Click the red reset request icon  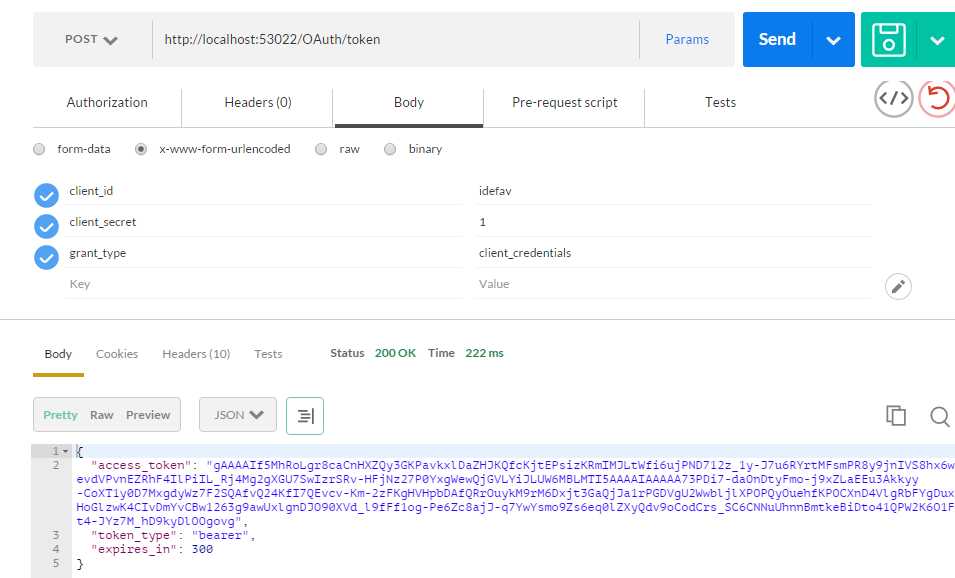tap(937, 99)
